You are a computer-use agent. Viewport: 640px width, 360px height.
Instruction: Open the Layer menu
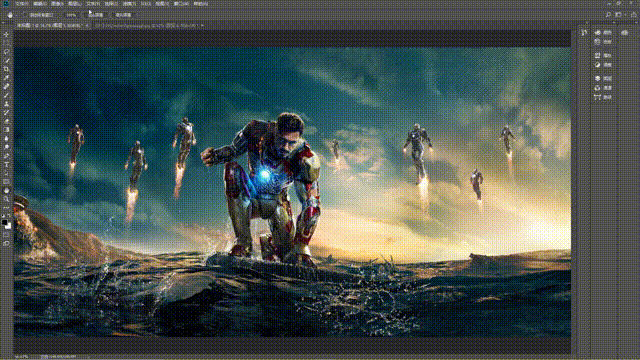(x=75, y=4)
